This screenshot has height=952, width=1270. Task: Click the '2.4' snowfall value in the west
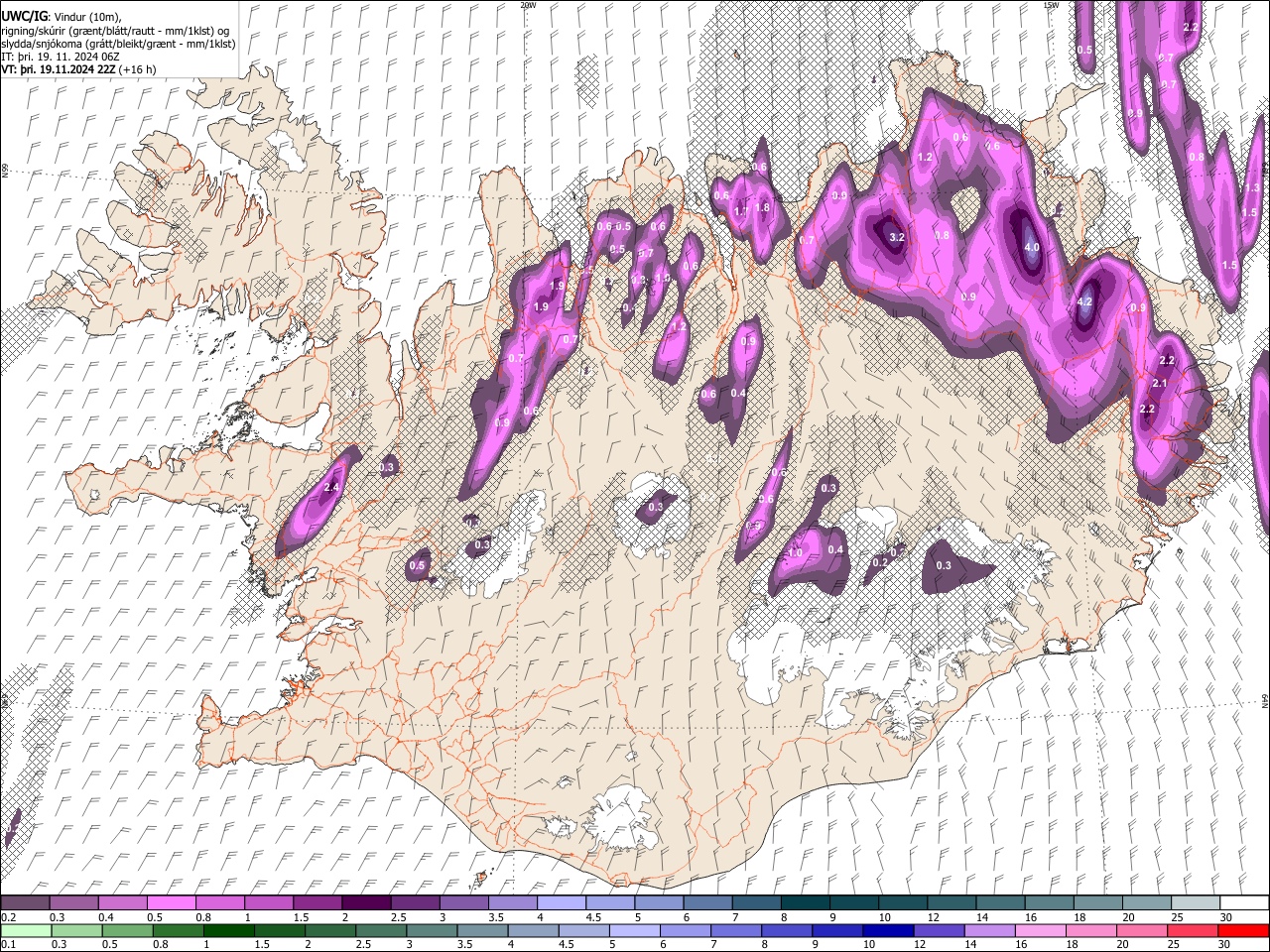tap(331, 488)
